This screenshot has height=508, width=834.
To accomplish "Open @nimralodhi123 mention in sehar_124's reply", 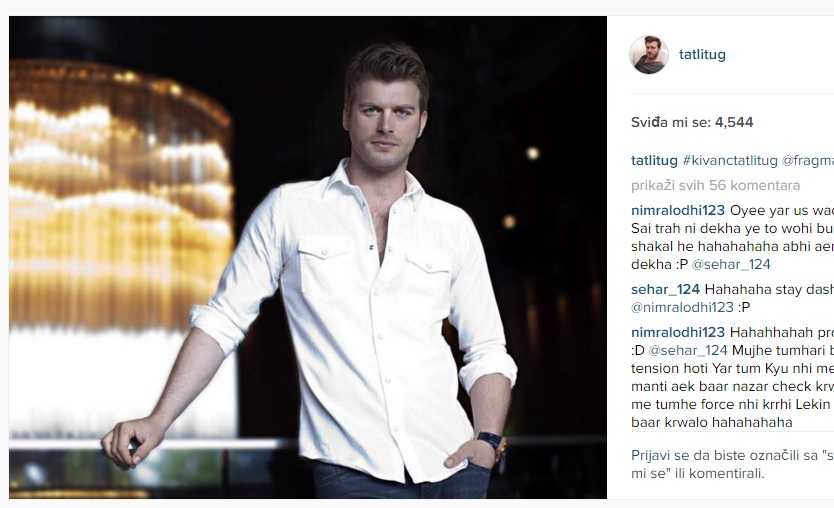I will click(x=682, y=307).
